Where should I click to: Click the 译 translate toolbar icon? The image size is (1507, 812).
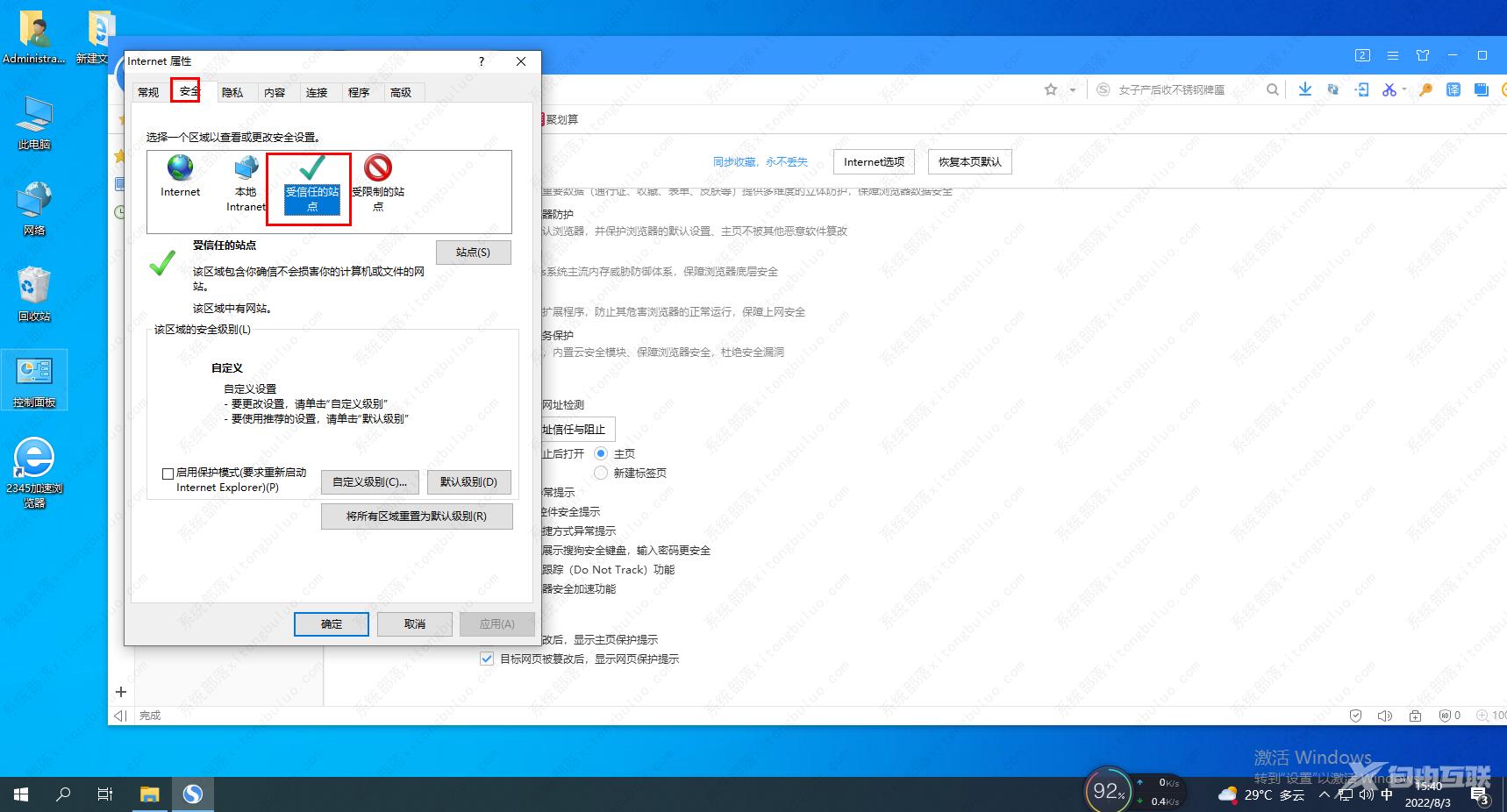pos(1453,89)
